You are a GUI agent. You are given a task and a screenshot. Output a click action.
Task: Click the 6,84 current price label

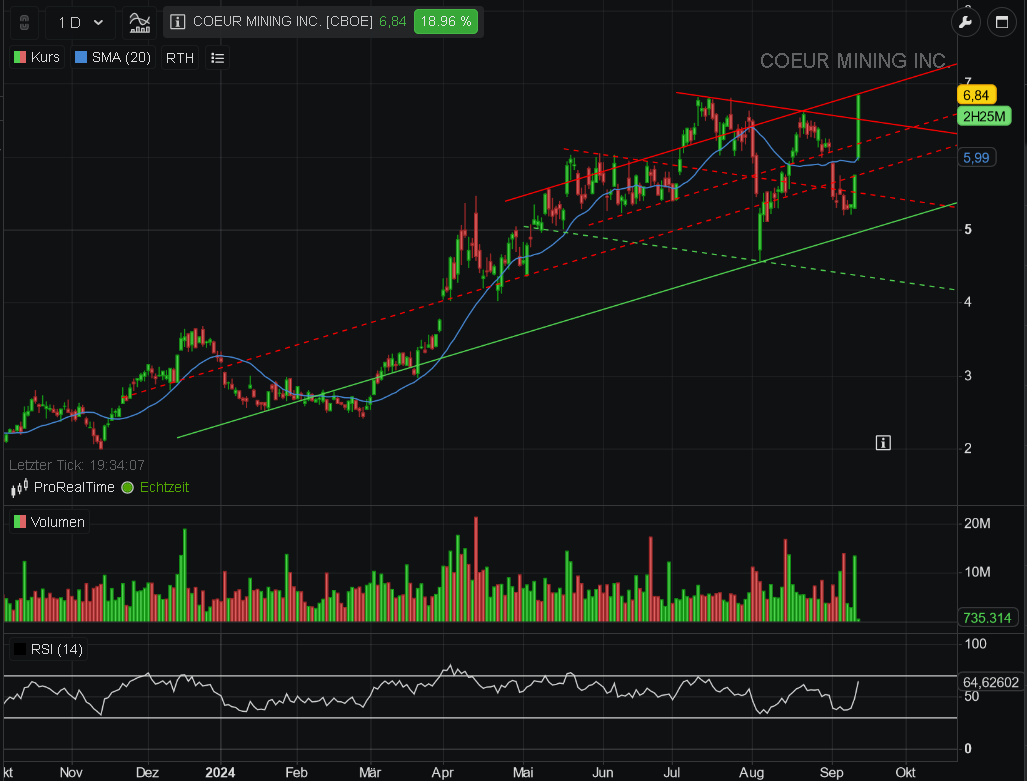977,96
